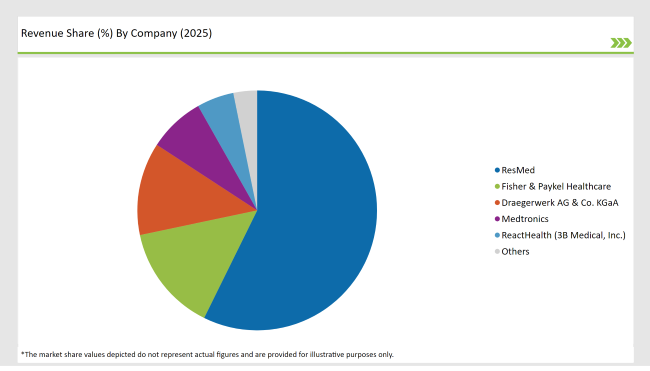Click the 'Others' legend label
This screenshot has width=650, height=371.
tap(515, 252)
